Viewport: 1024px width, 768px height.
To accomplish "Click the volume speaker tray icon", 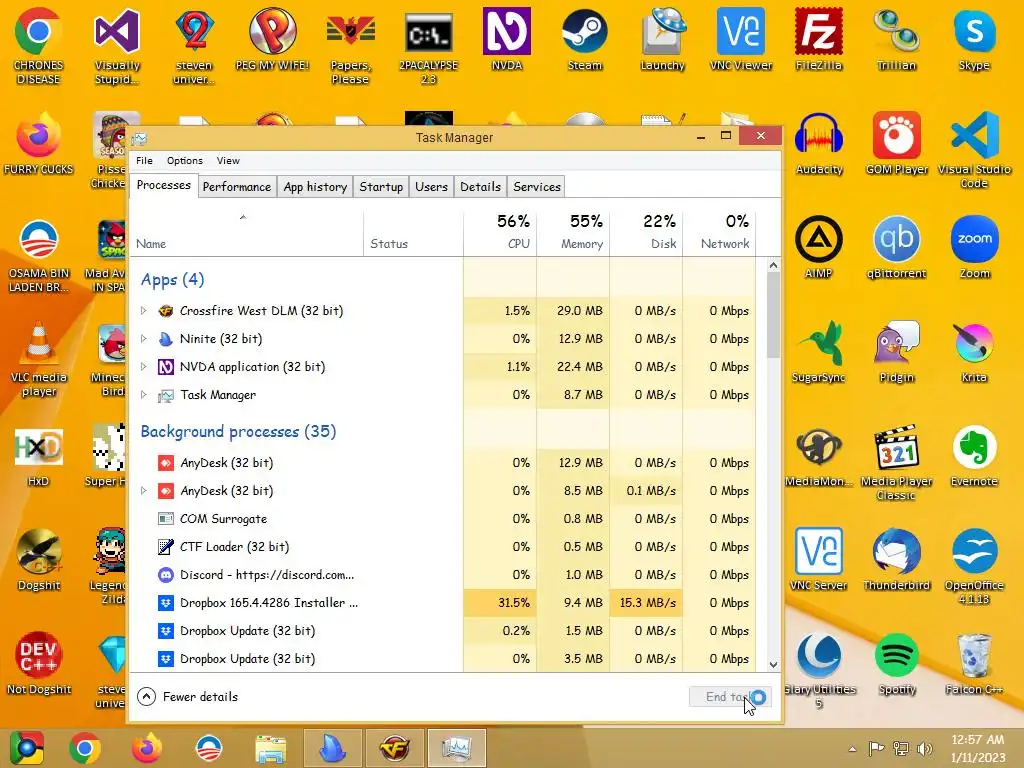I will click(x=925, y=748).
